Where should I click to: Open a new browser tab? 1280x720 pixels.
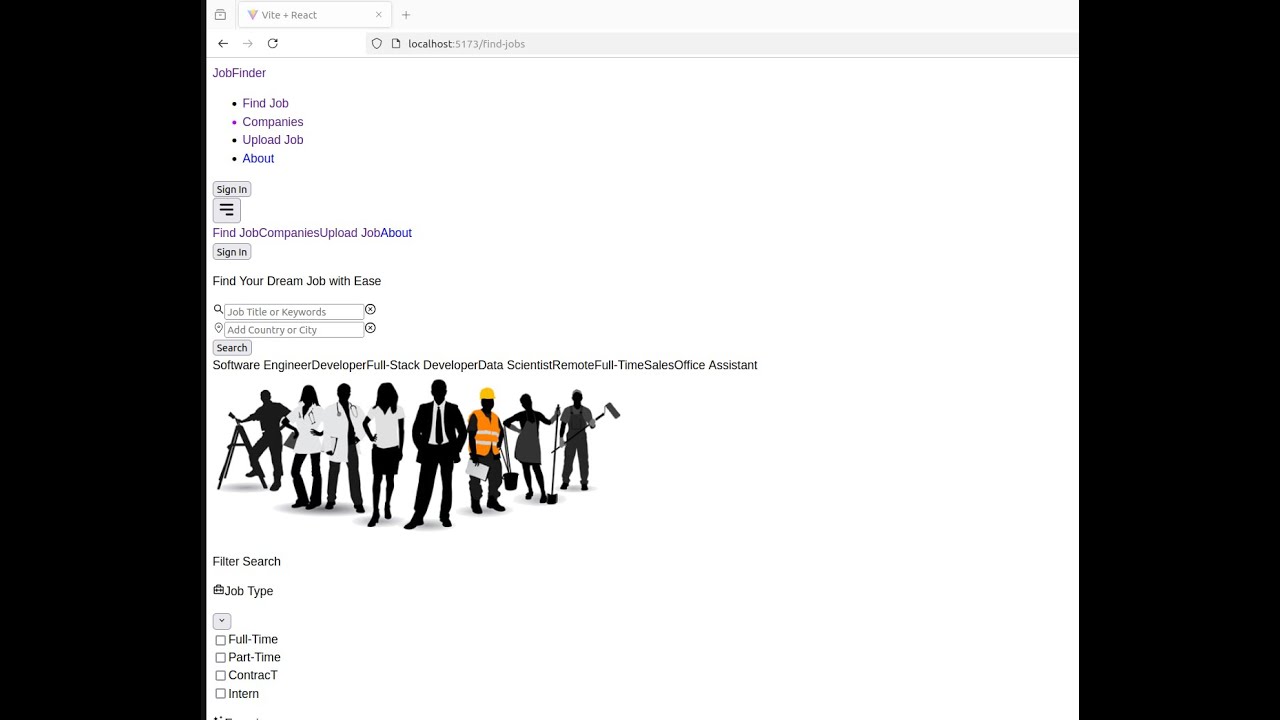click(406, 15)
